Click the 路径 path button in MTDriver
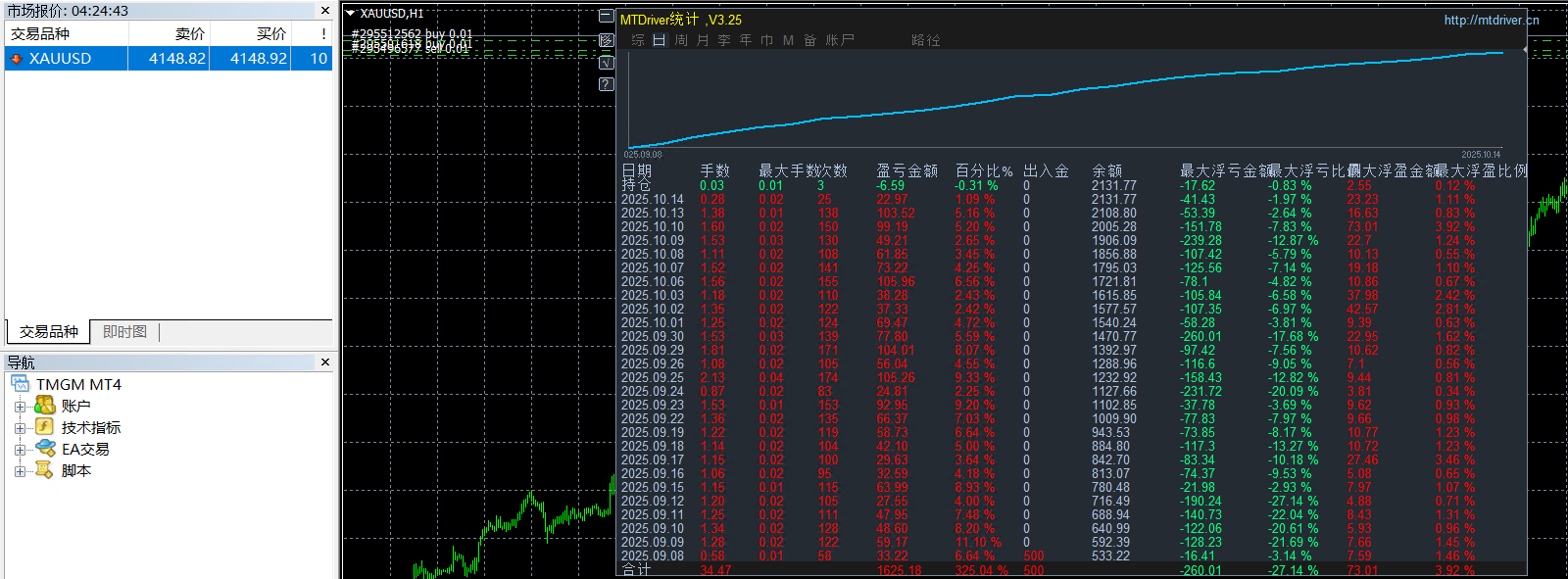Viewport: 1568px width, 579px height. click(x=925, y=40)
